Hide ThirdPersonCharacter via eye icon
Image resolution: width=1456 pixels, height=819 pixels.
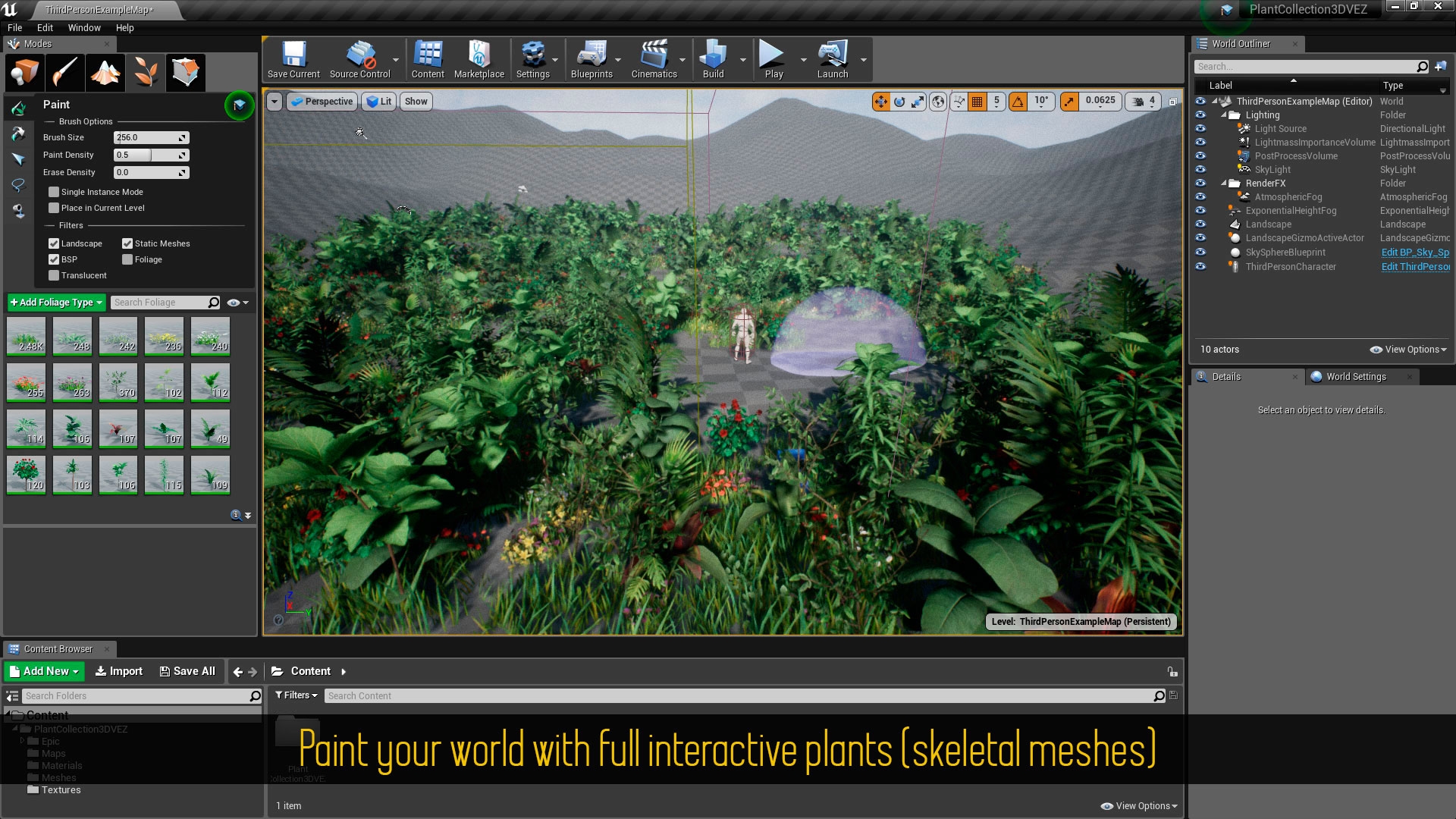(1200, 267)
